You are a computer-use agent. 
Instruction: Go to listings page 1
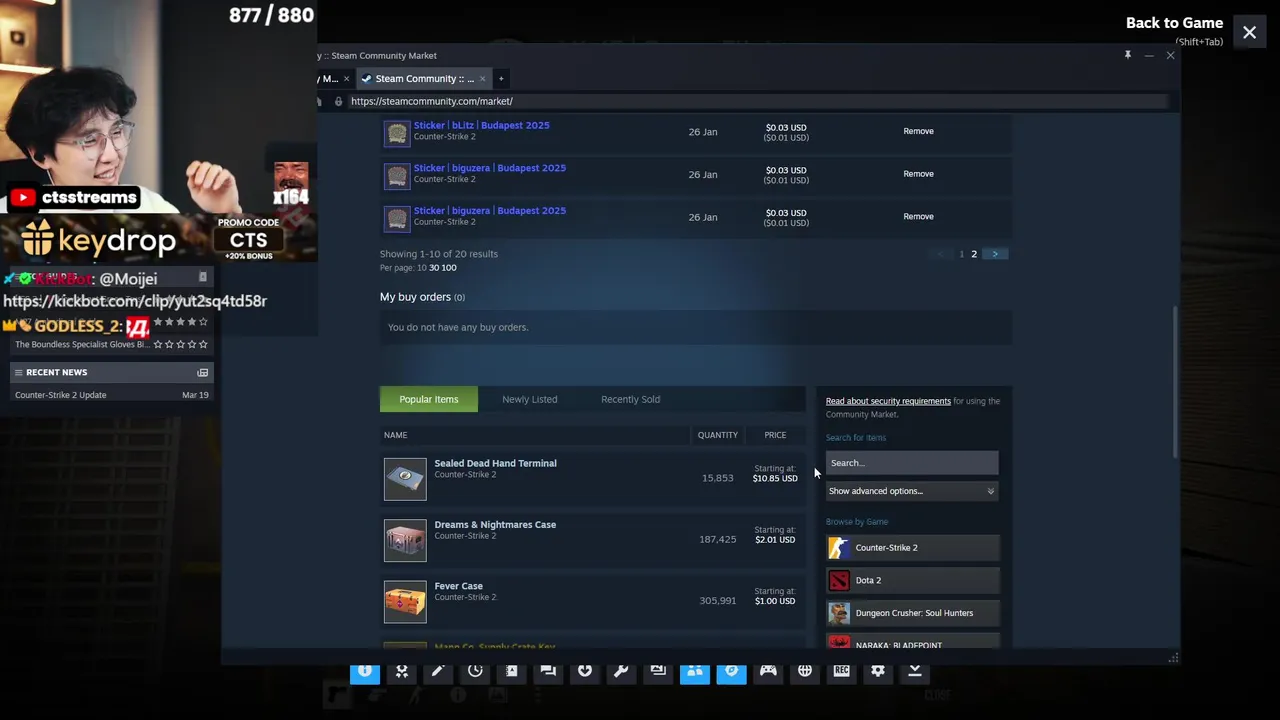point(962,254)
